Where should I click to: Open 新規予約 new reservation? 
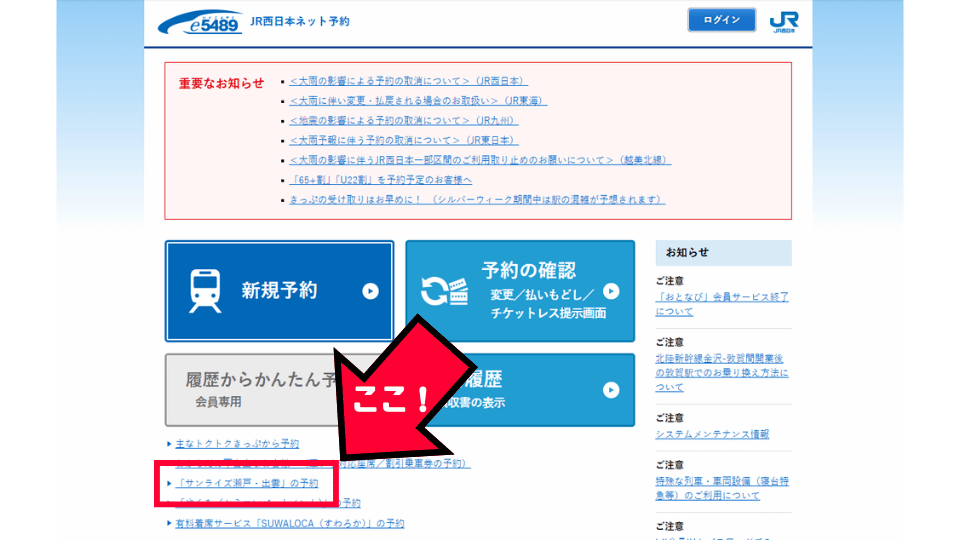(279, 291)
